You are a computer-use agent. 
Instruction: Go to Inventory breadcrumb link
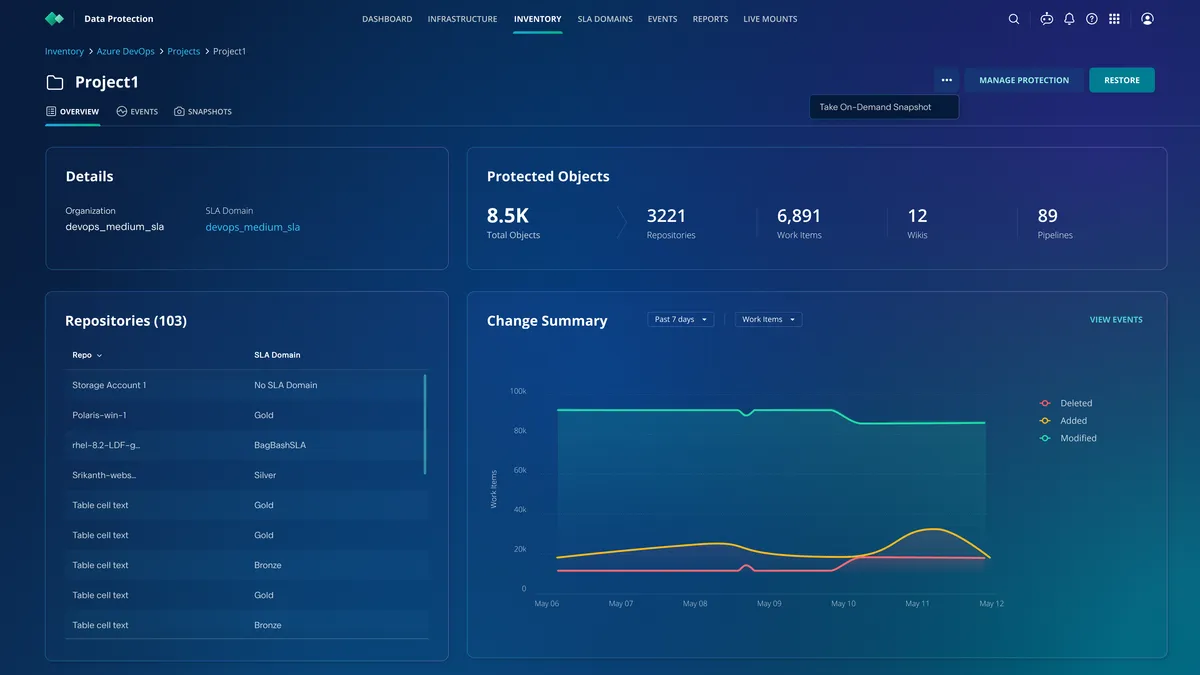click(x=64, y=51)
